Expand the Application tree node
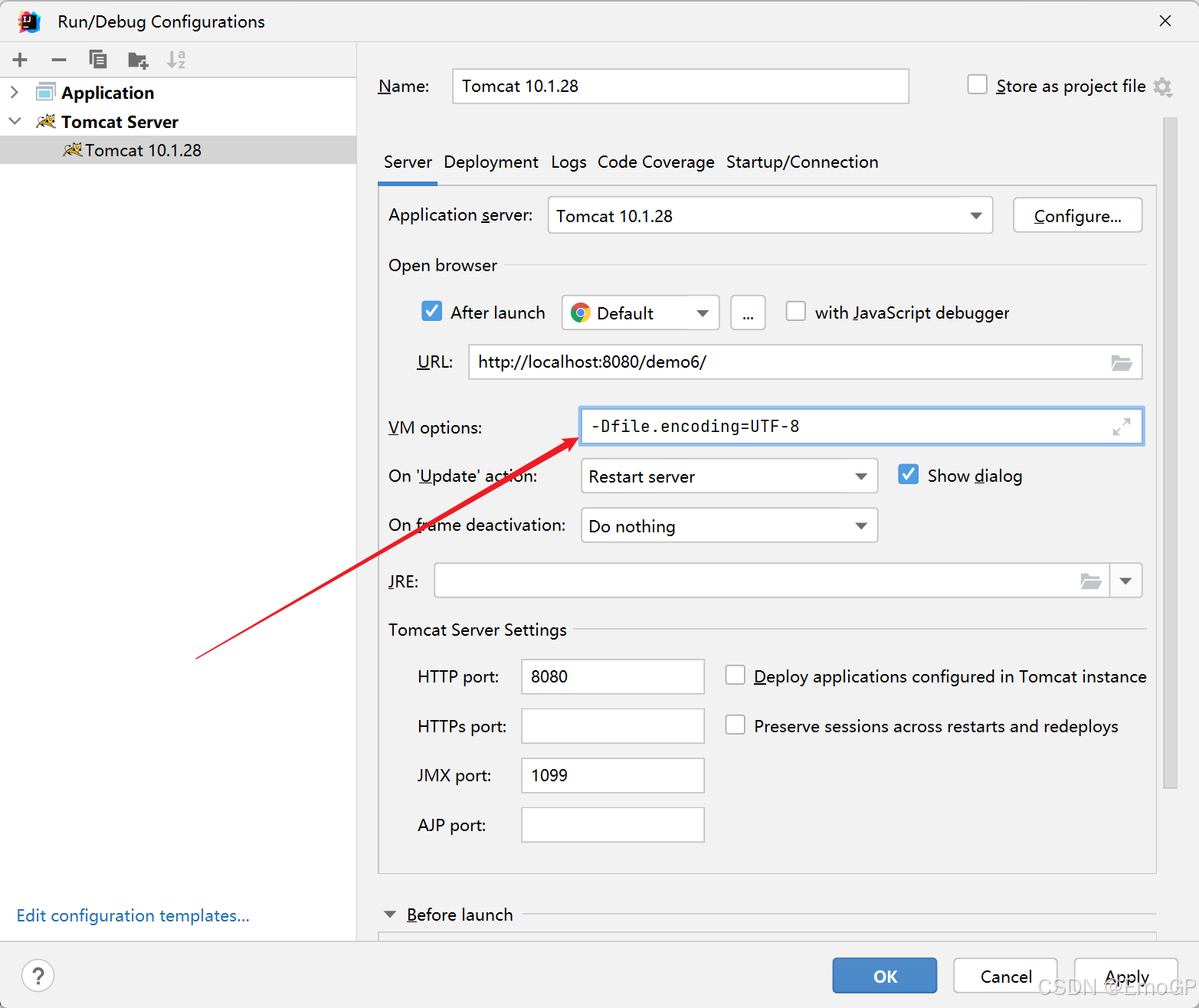This screenshot has height=1008, width=1199. point(15,92)
